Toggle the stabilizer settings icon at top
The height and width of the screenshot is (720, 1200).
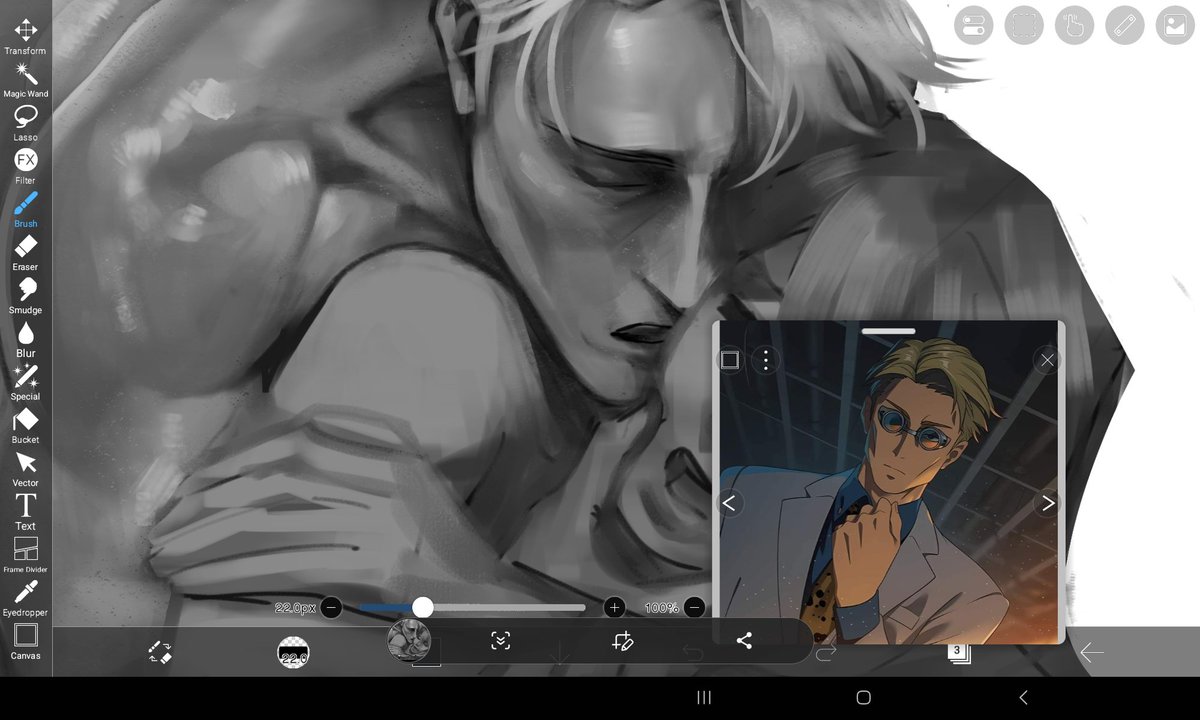click(973, 25)
